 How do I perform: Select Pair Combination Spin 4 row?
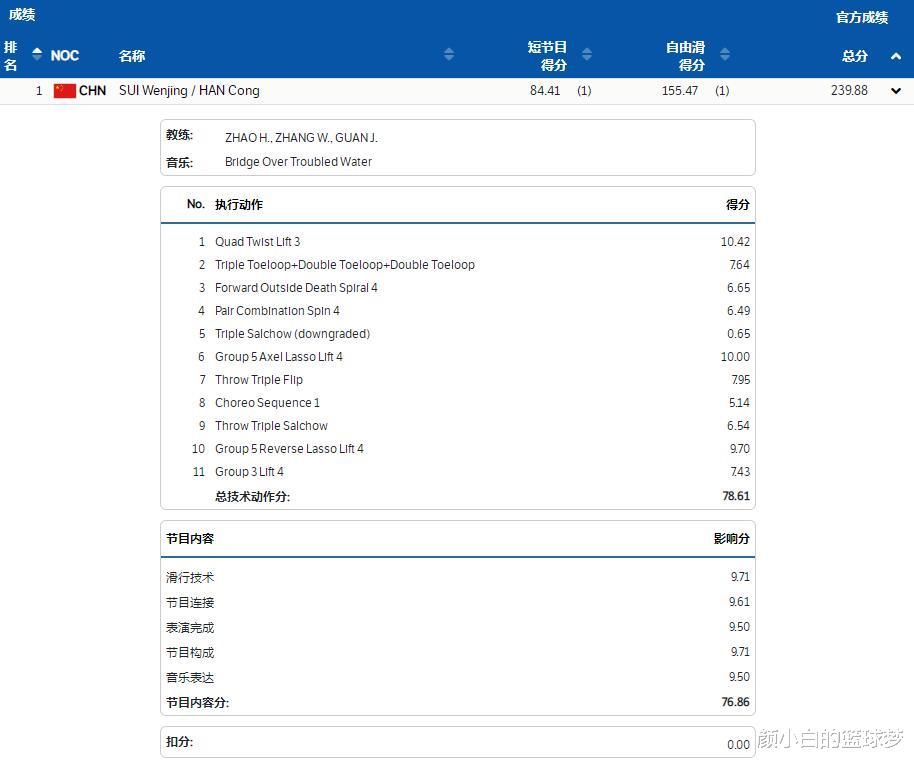tap(458, 311)
